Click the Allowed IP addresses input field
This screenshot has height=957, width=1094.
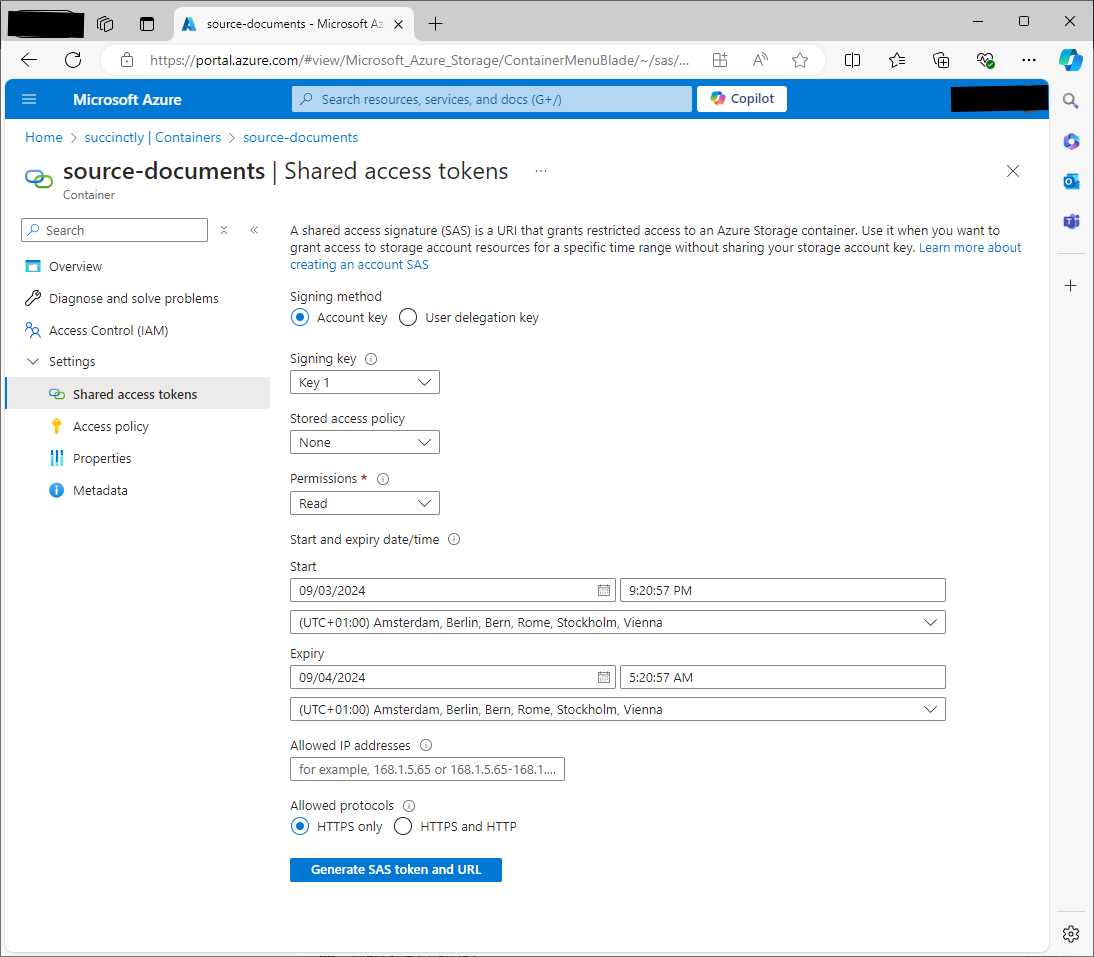click(x=427, y=769)
